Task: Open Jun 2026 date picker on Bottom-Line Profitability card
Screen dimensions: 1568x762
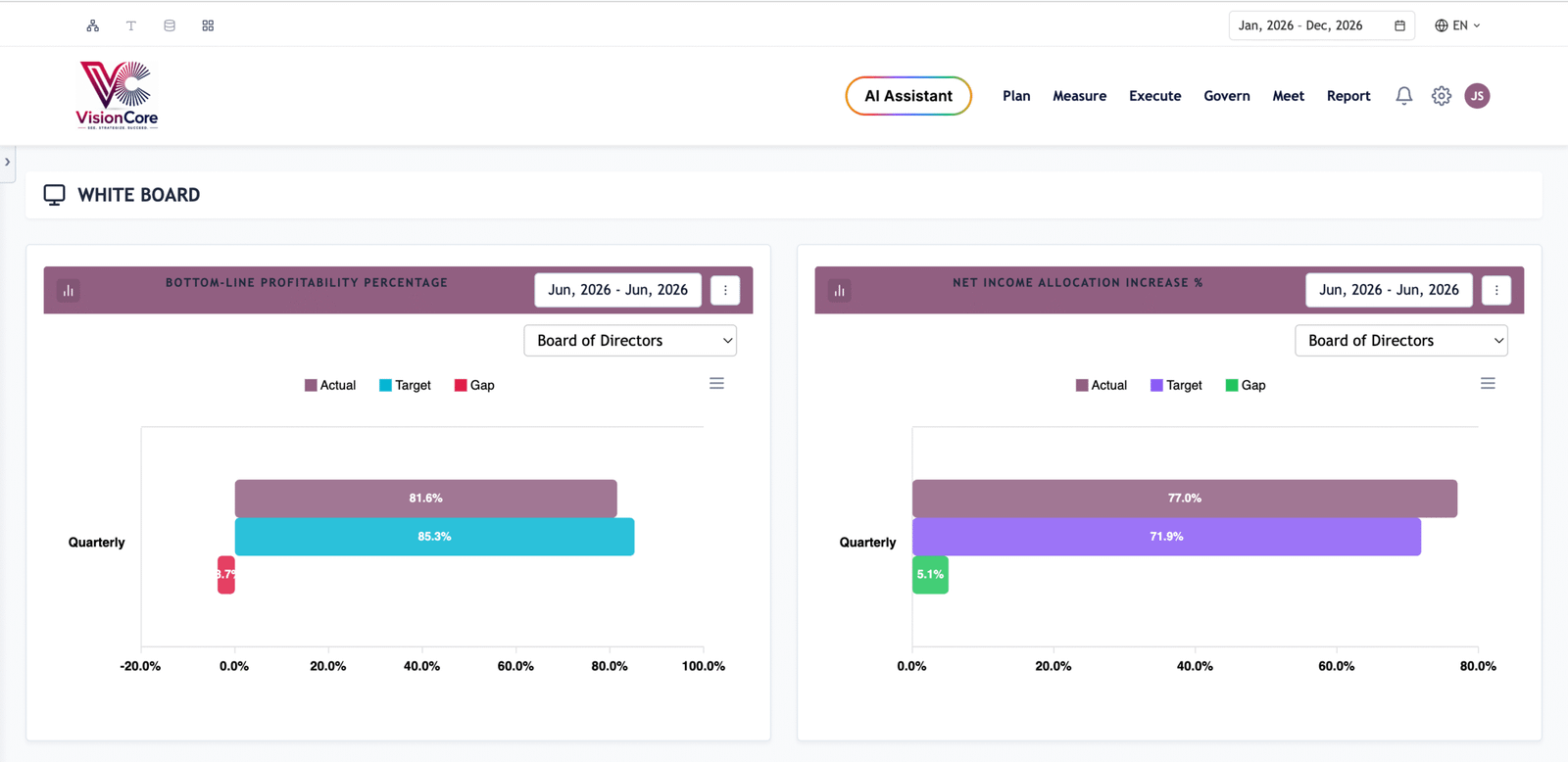Action: click(617, 290)
